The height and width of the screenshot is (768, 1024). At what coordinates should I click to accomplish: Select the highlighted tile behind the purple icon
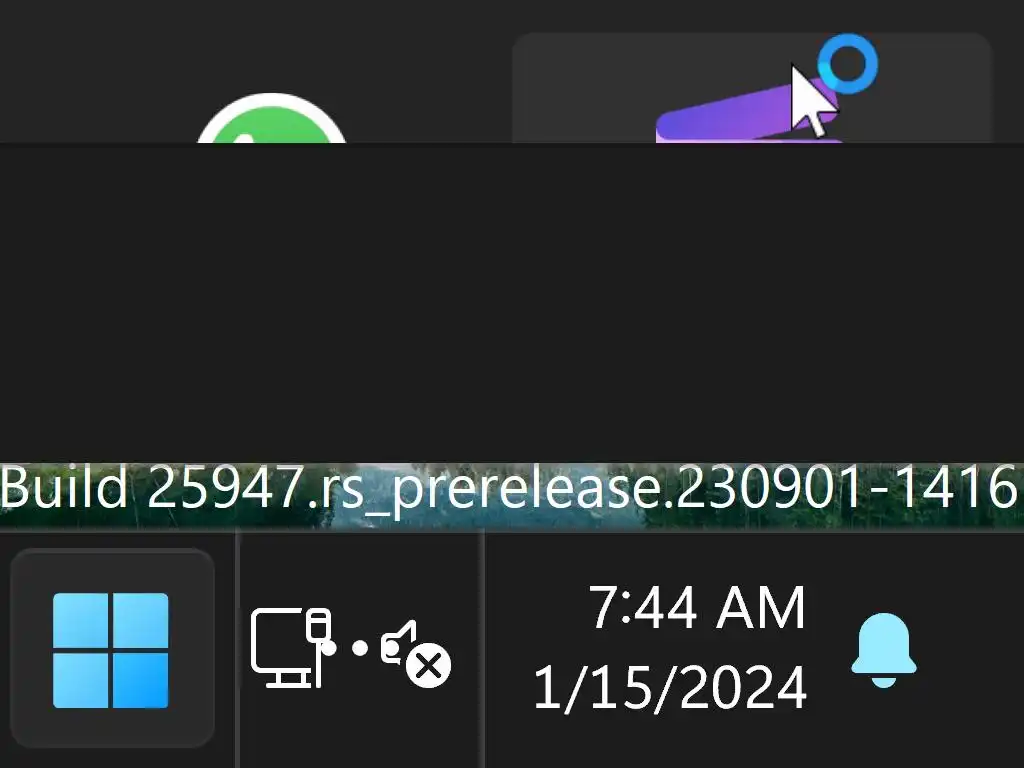pyautogui.click(x=752, y=88)
